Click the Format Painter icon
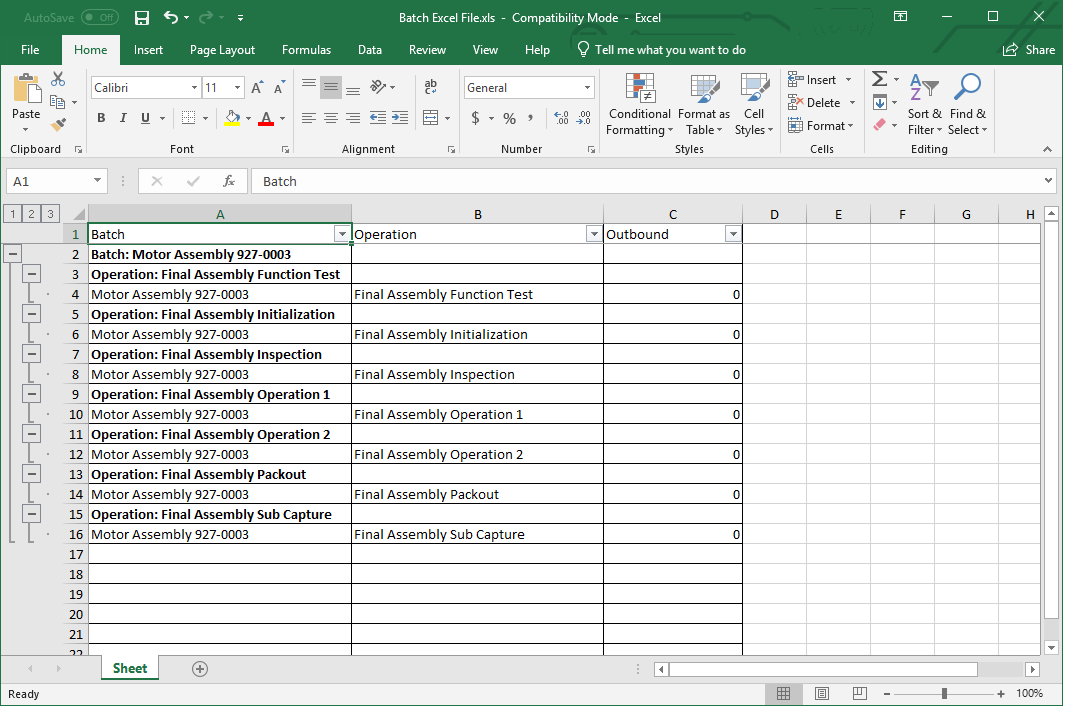 58,122
